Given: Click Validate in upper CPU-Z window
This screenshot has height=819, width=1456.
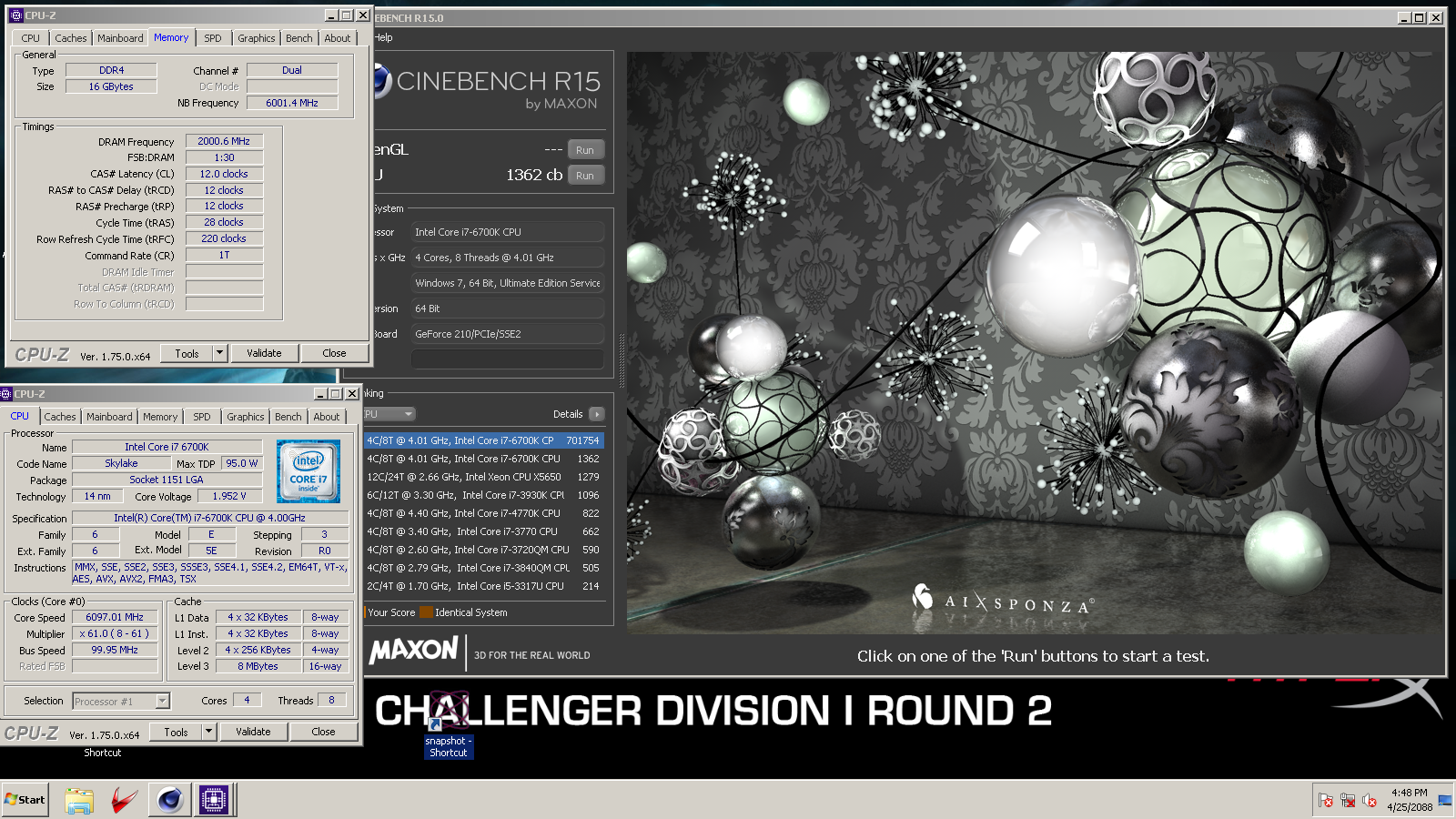Looking at the screenshot, I should point(264,353).
